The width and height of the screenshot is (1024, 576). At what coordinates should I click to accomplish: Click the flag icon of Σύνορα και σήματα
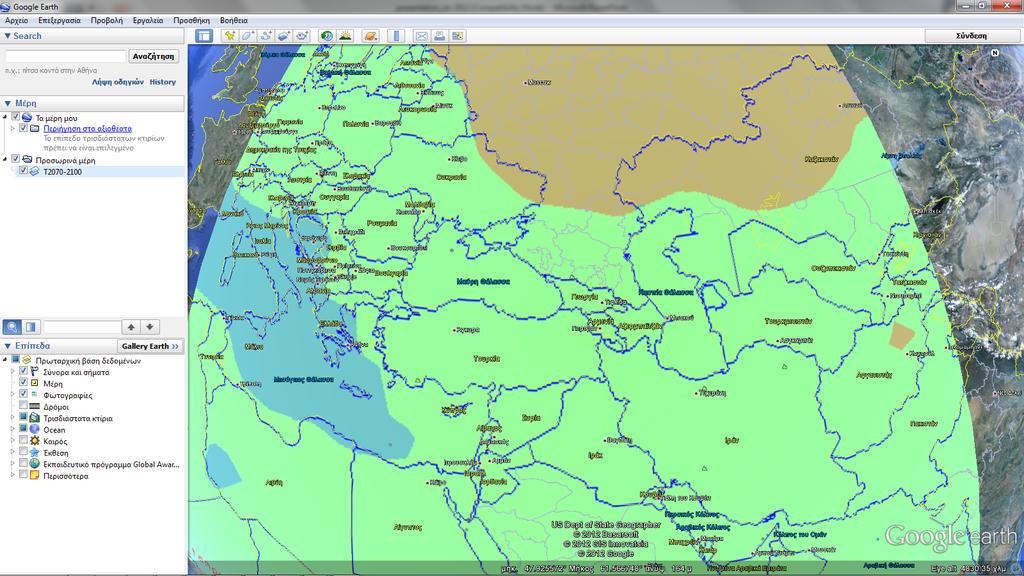tap(35, 372)
